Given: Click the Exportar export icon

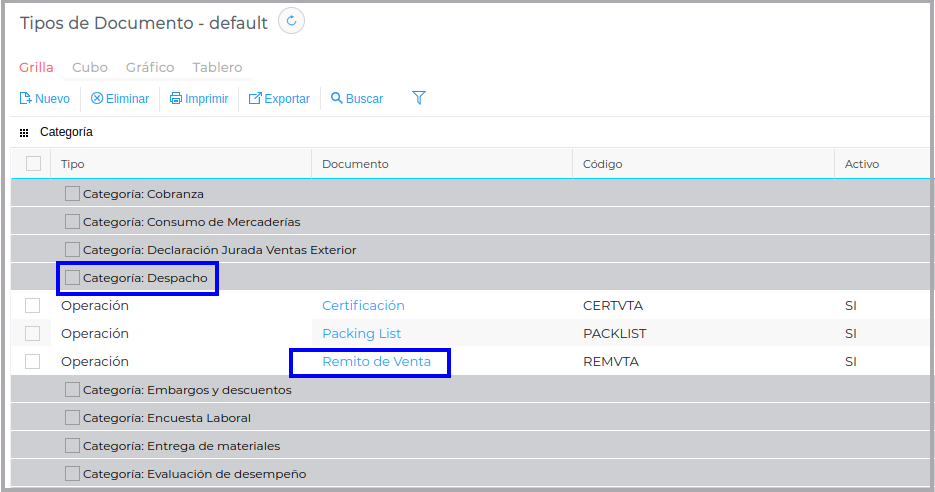Looking at the screenshot, I should [x=255, y=99].
